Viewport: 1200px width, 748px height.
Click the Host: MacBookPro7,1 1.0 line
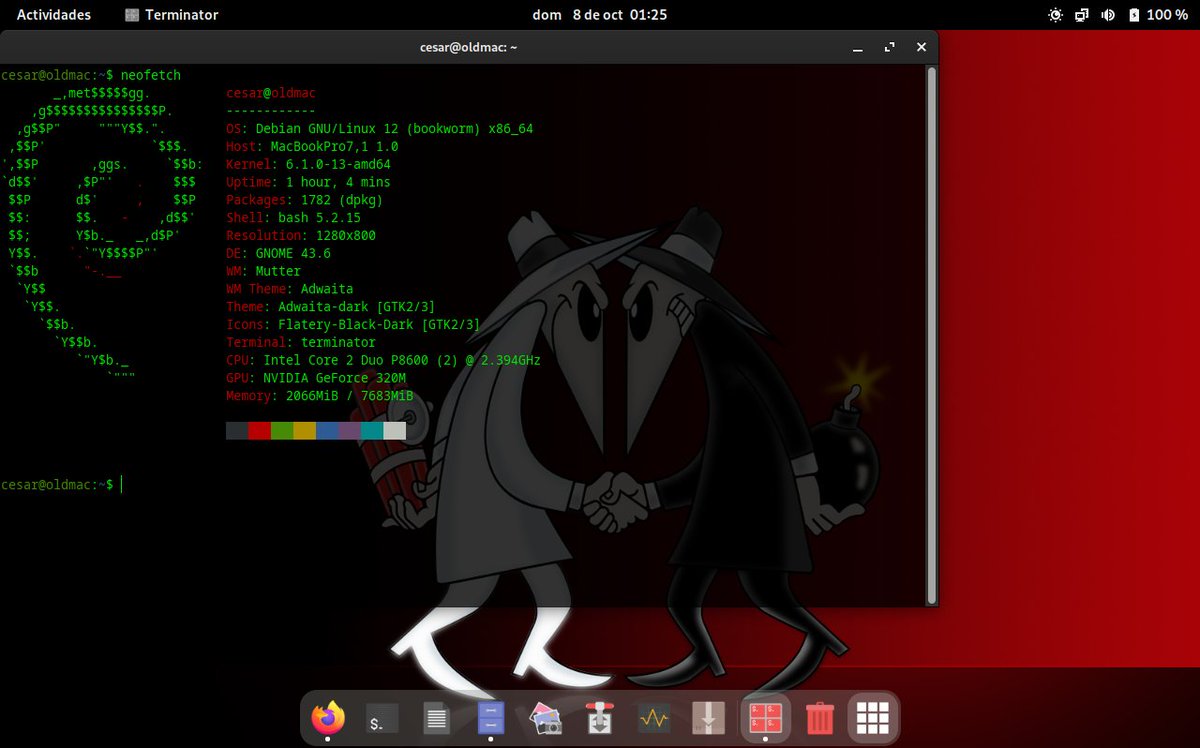(x=312, y=147)
